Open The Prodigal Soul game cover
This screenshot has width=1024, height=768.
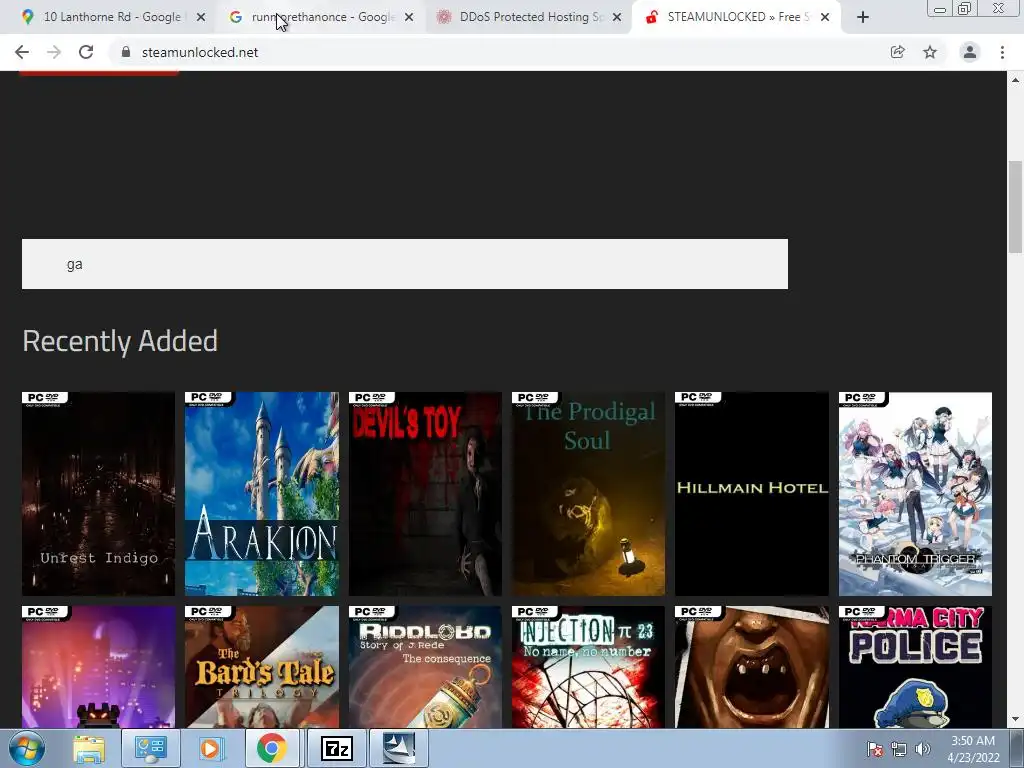pos(588,494)
